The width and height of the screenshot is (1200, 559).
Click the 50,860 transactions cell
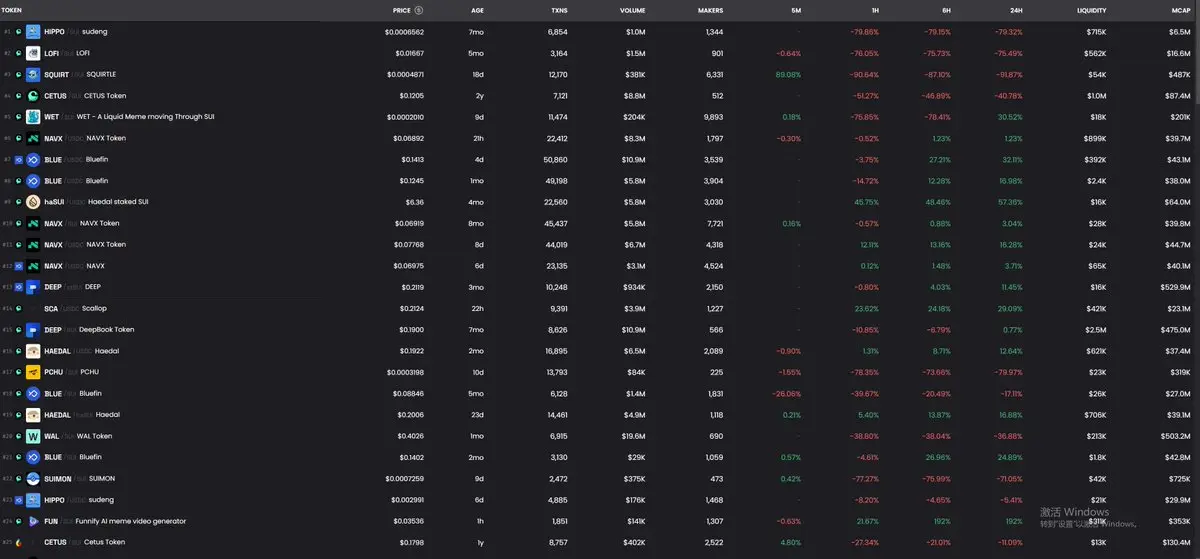coord(555,160)
